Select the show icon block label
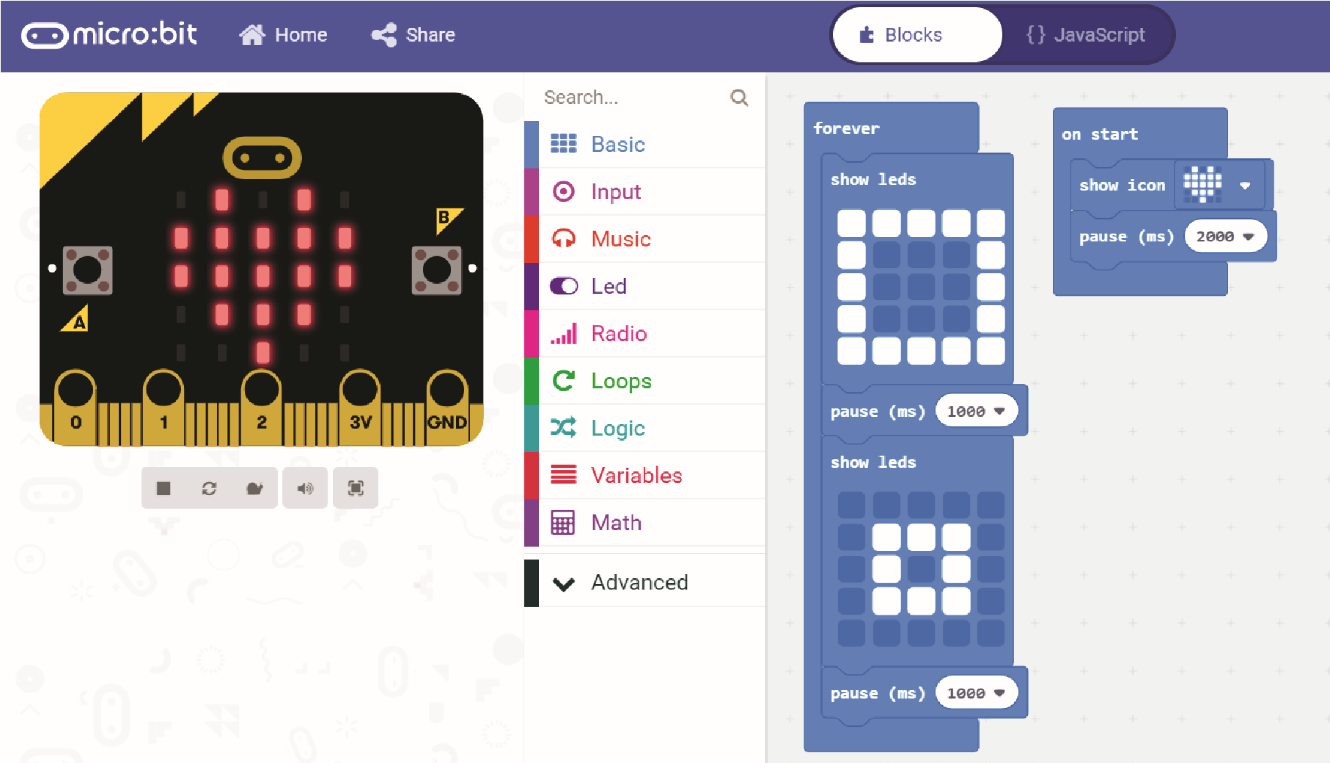1330x763 pixels. 1122,185
